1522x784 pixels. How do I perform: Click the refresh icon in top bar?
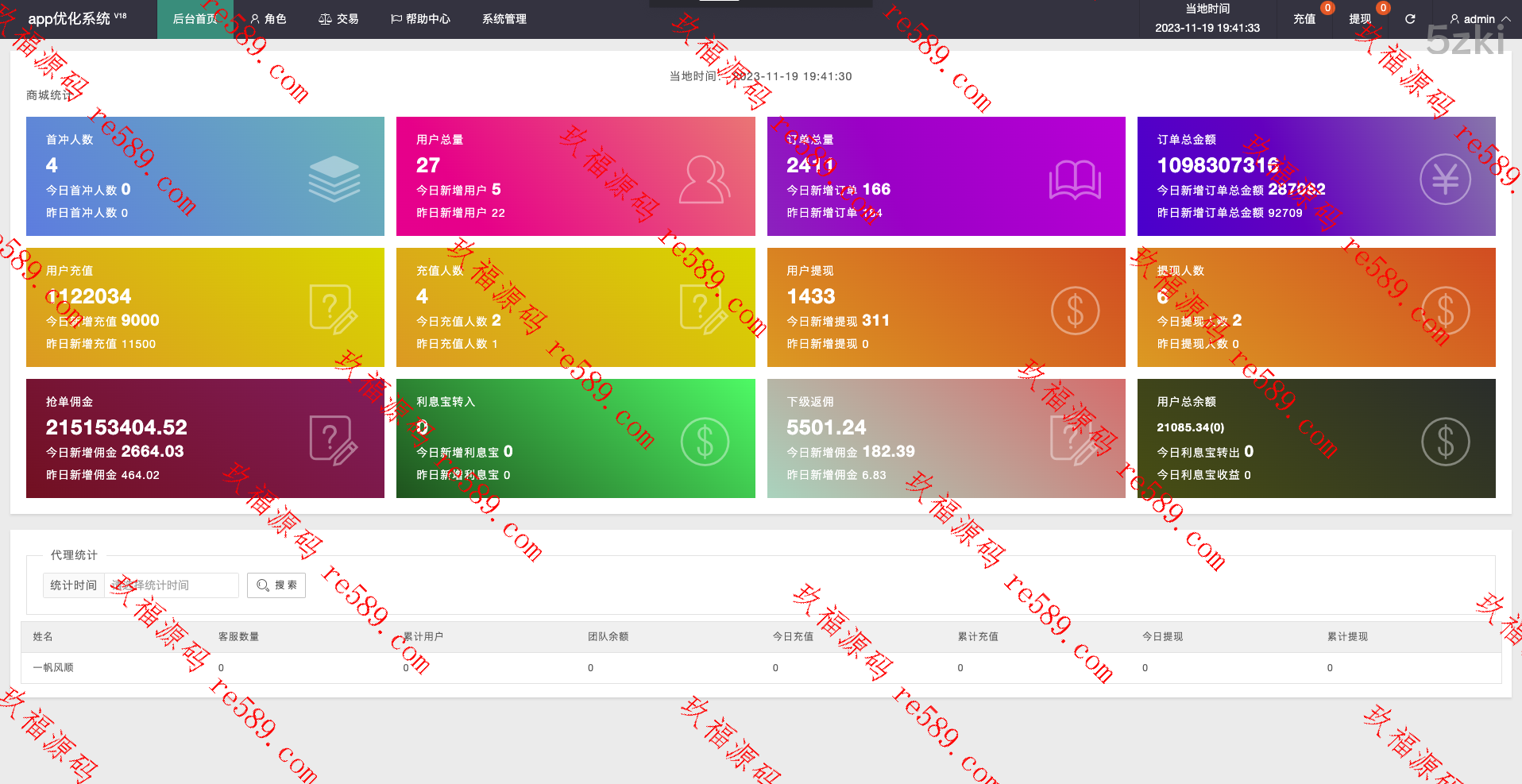(x=1410, y=19)
